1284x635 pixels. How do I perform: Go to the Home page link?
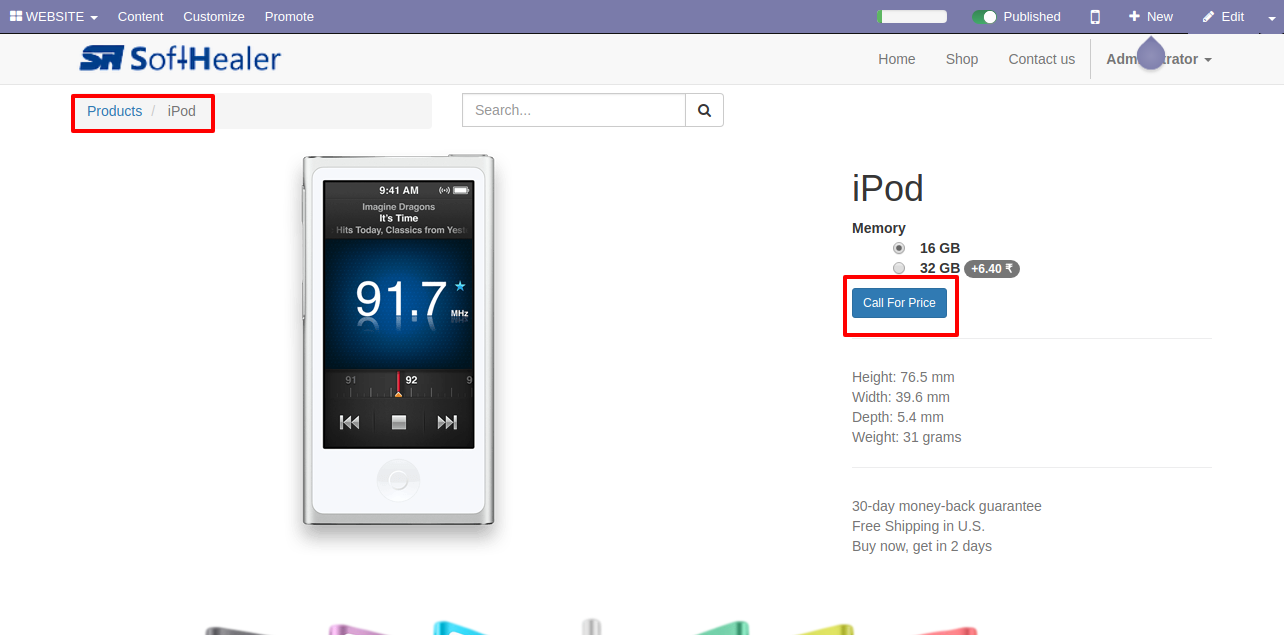coord(897,59)
